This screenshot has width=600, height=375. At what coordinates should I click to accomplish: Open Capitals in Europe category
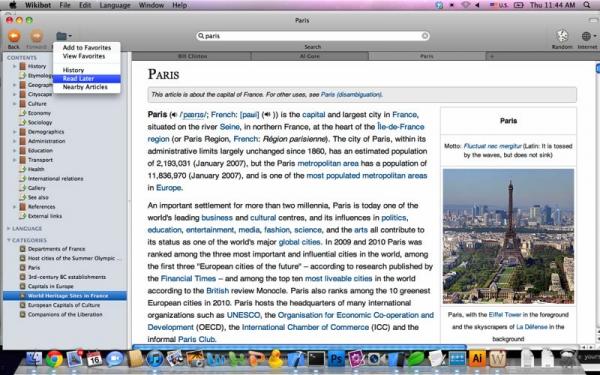(51, 286)
